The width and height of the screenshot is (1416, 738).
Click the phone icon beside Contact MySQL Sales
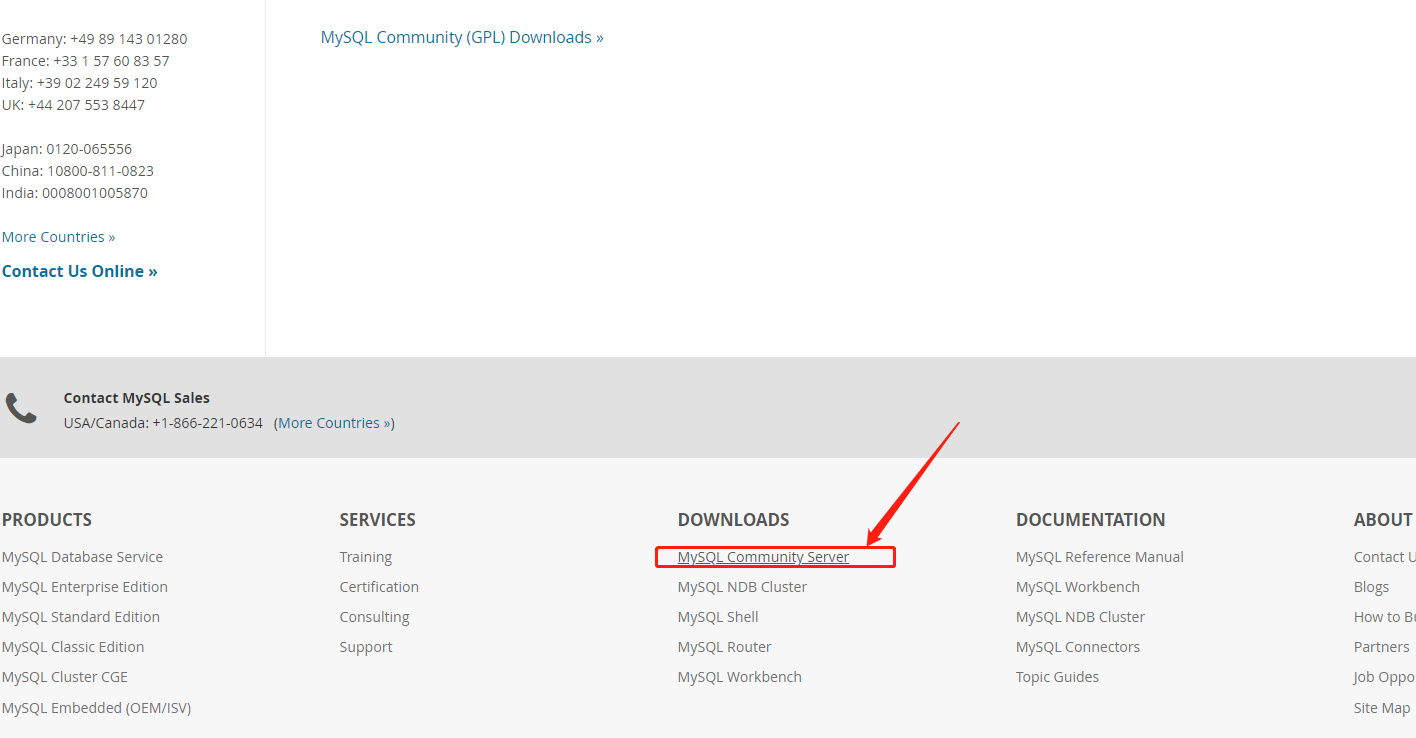click(21, 408)
